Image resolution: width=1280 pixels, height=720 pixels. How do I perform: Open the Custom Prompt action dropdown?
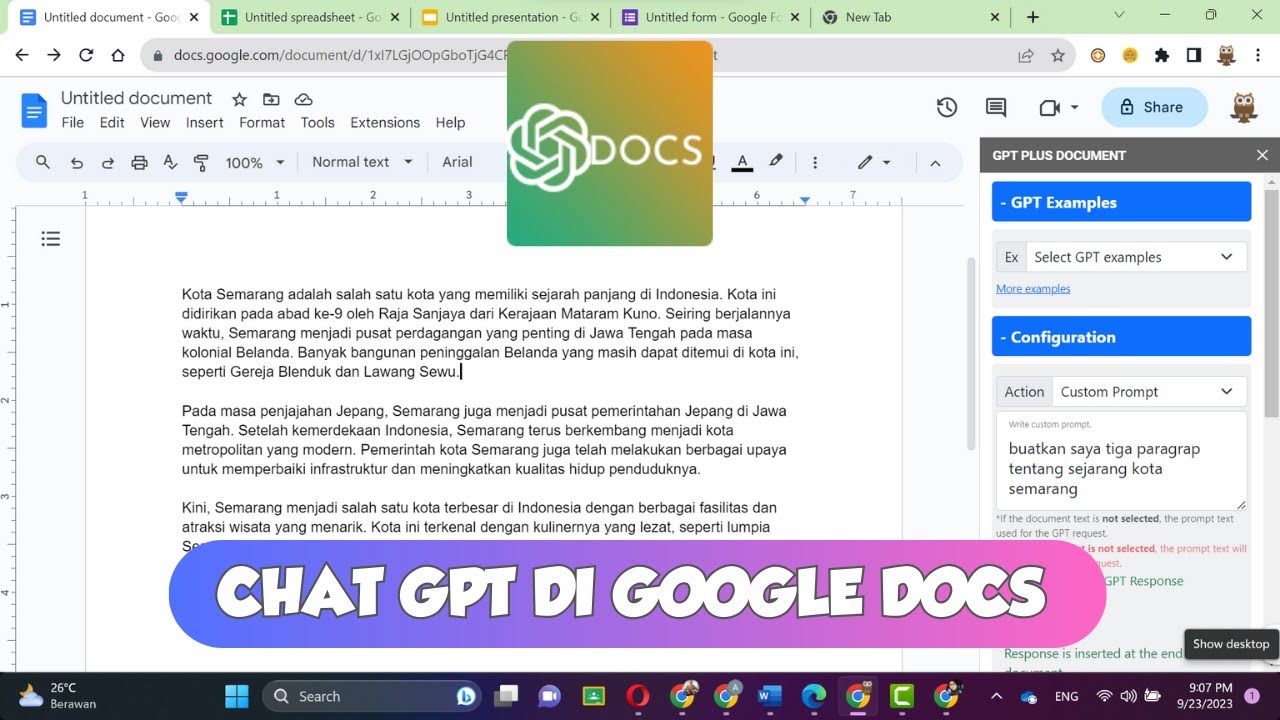(1149, 391)
